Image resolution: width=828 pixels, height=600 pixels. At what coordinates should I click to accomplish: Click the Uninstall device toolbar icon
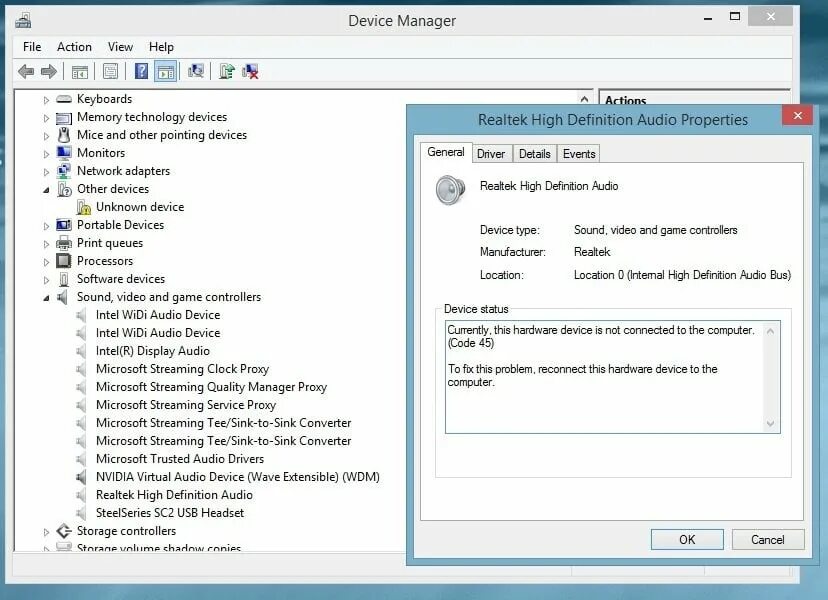click(x=248, y=71)
